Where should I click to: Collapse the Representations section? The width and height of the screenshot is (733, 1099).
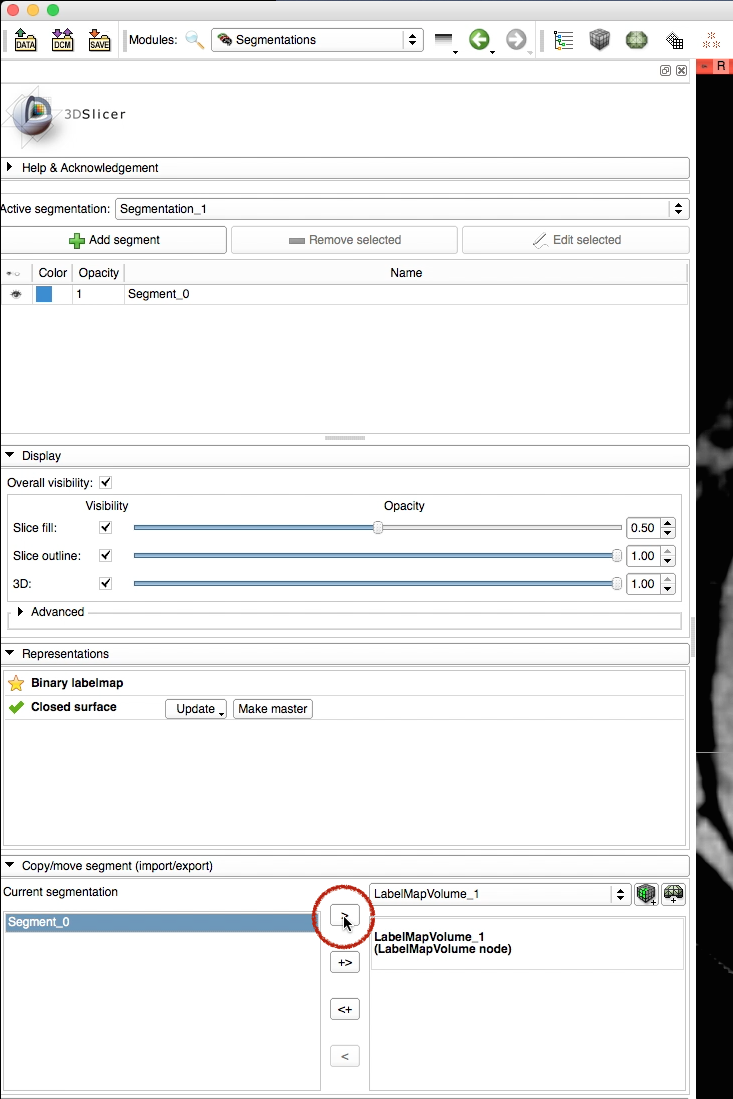coord(345,653)
